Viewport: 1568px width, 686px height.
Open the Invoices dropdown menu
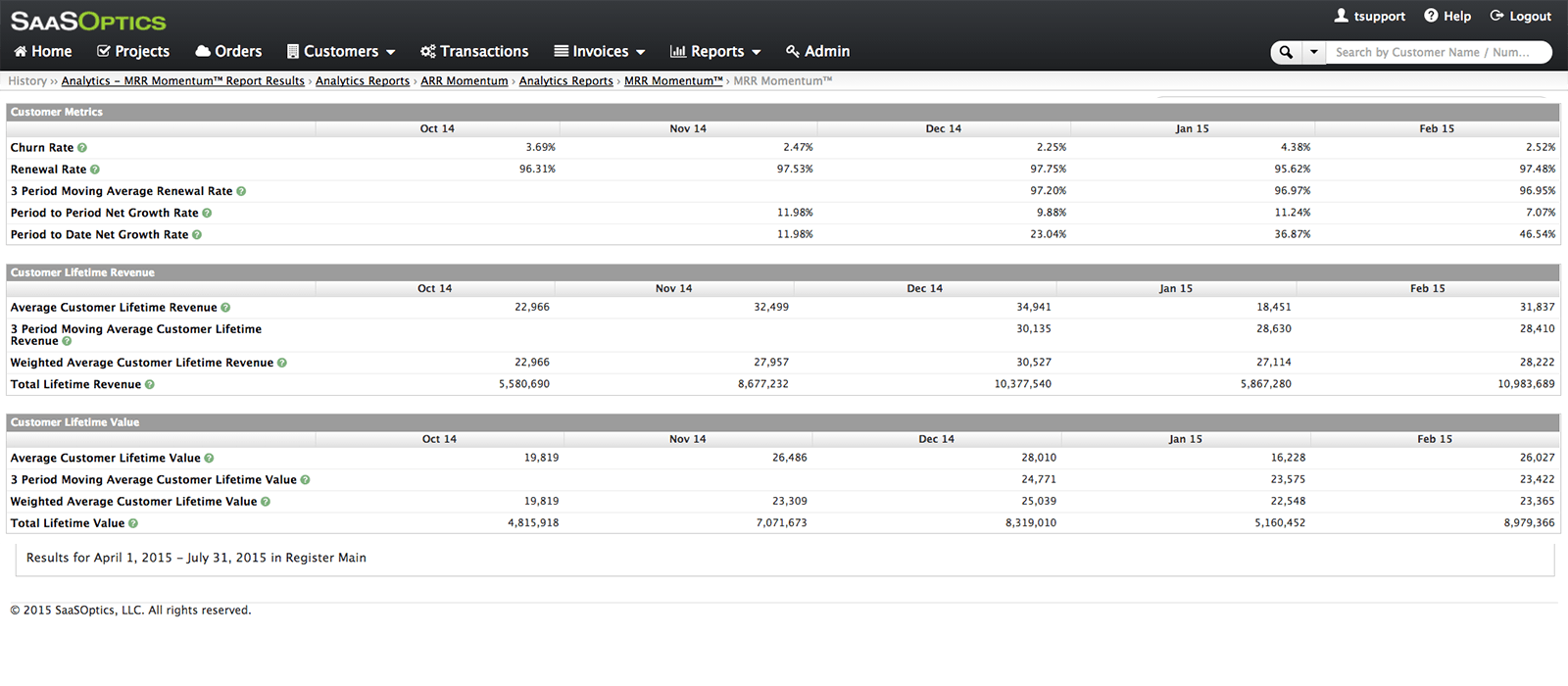[x=599, y=51]
